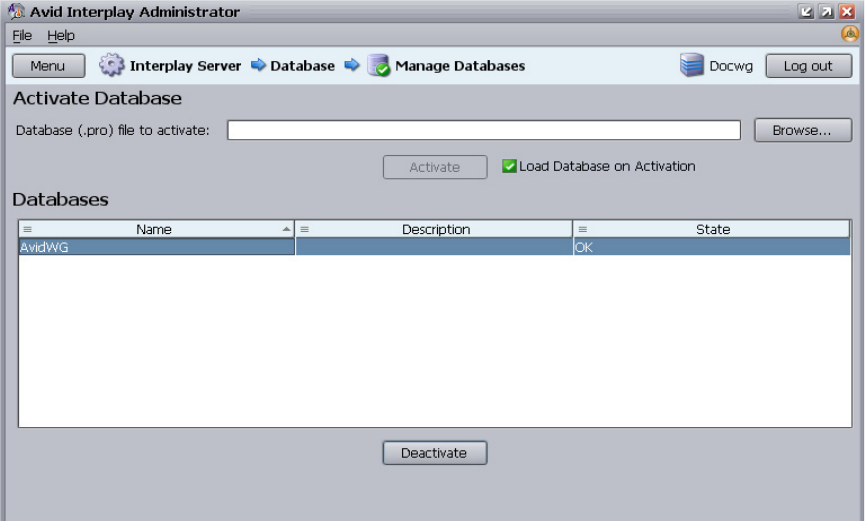The width and height of the screenshot is (865, 521).
Task: Click the Interplay Server gear icon
Action: [x=111, y=65]
